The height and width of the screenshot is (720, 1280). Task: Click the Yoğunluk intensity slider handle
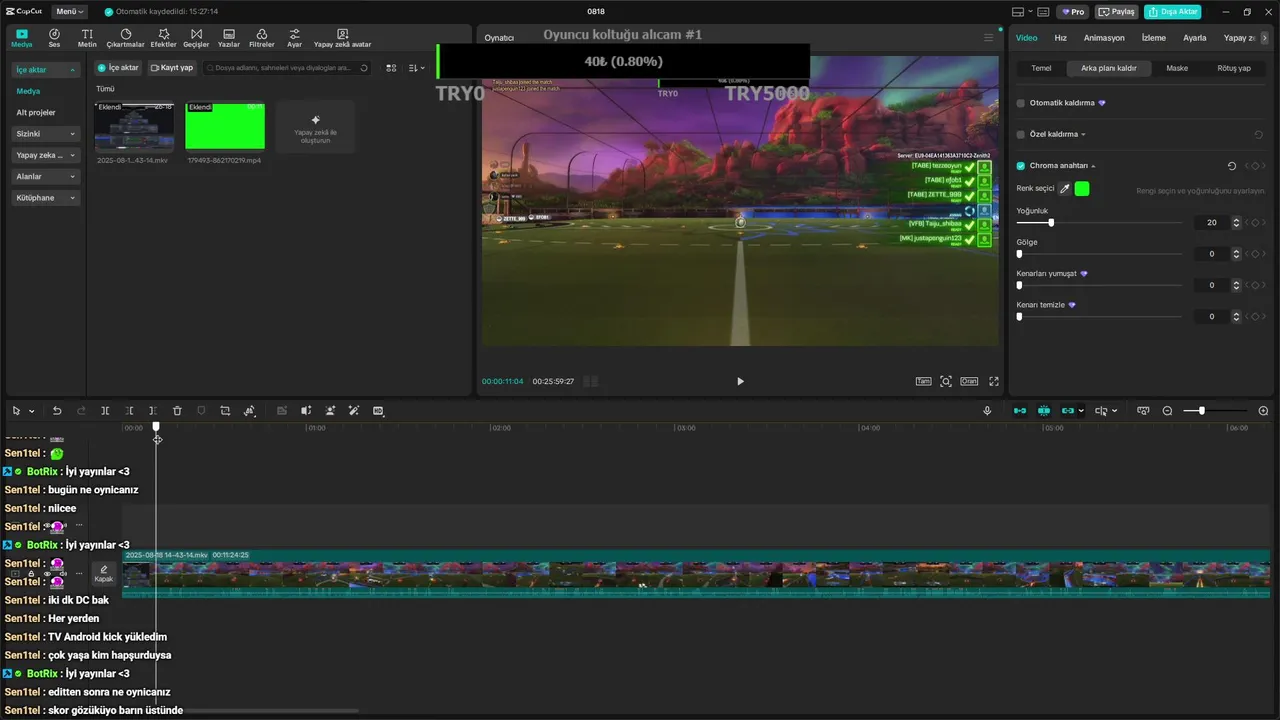[x=1050, y=223]
